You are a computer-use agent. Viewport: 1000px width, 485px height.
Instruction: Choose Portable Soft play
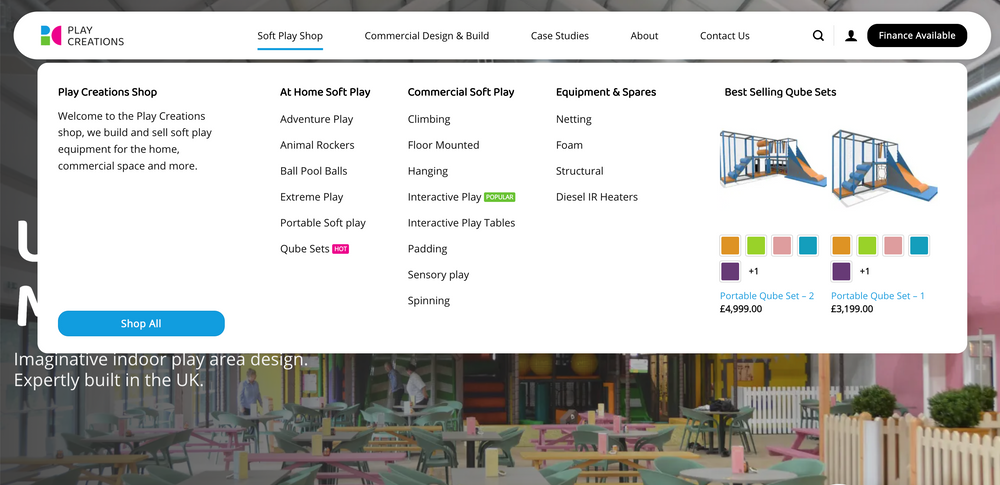323,223
